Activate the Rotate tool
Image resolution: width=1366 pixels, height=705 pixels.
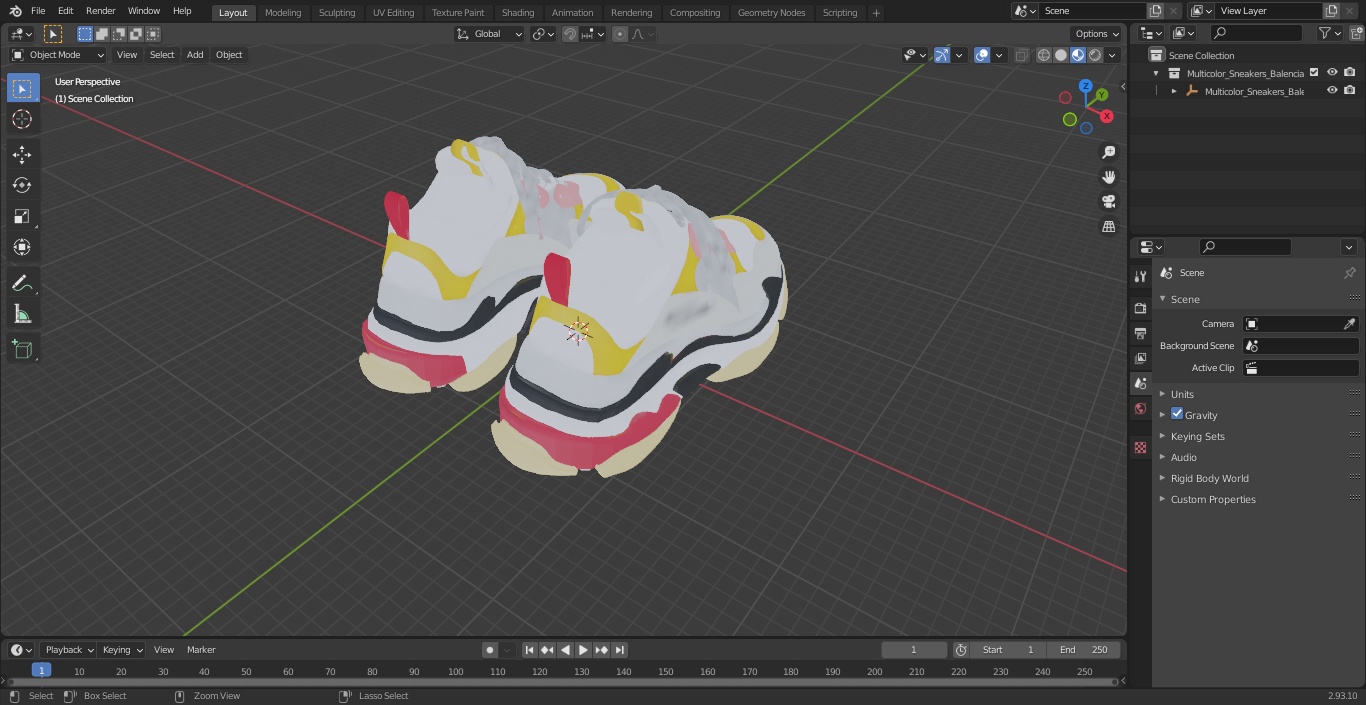[x=22, y=185]
